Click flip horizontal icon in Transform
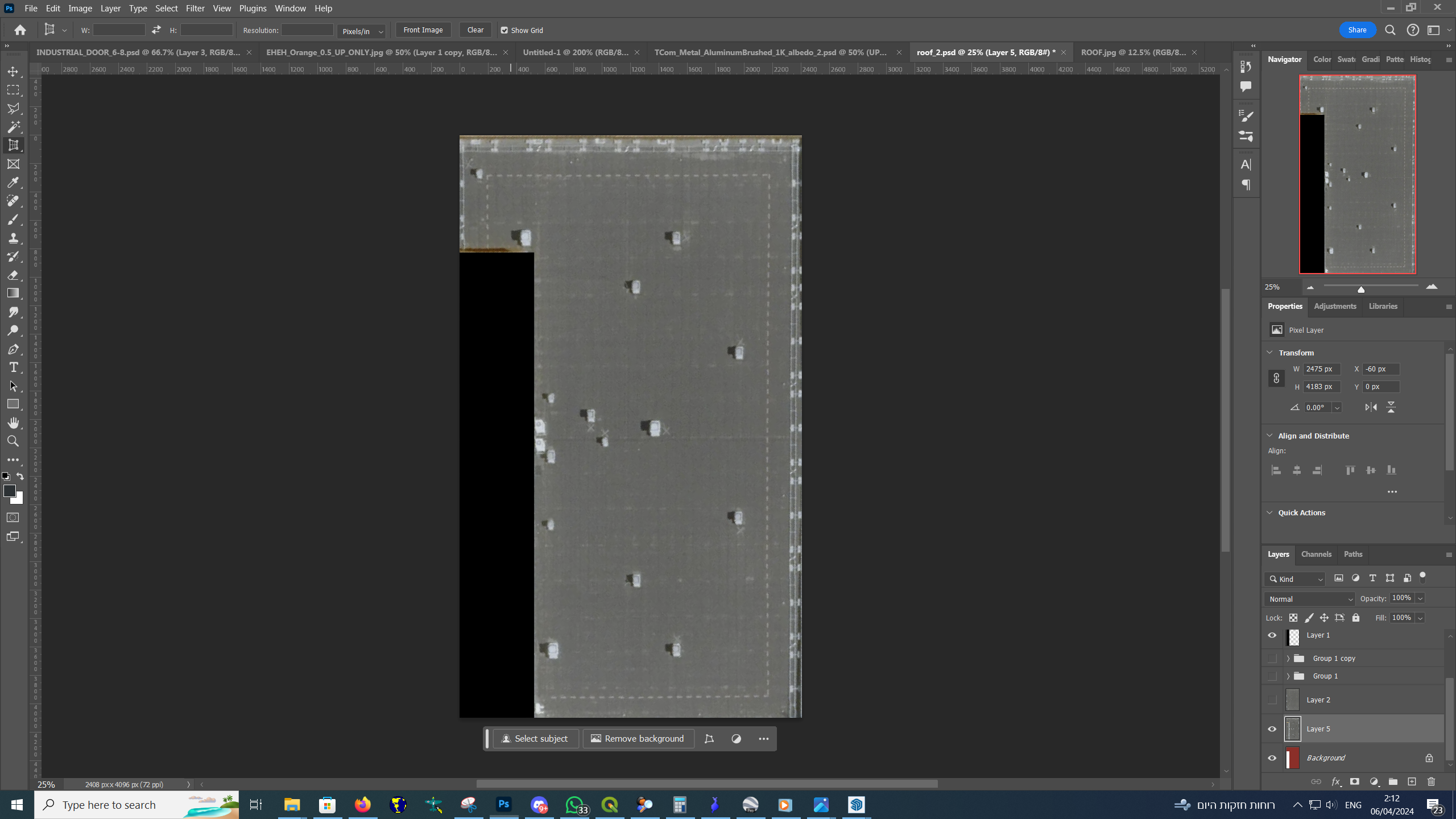The height and width of the screenshot is (819, 1456). pos(1371,407)
